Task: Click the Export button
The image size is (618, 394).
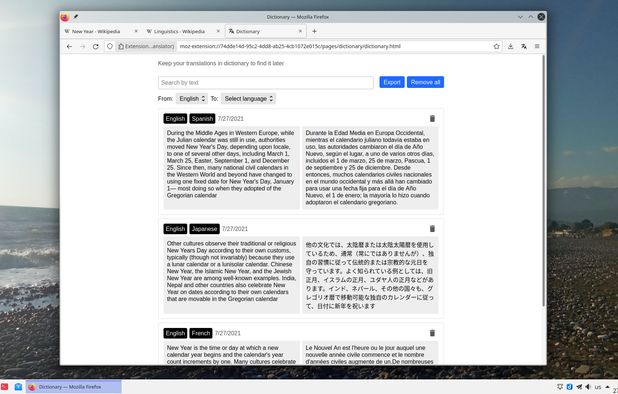Action: coord(392,82)
